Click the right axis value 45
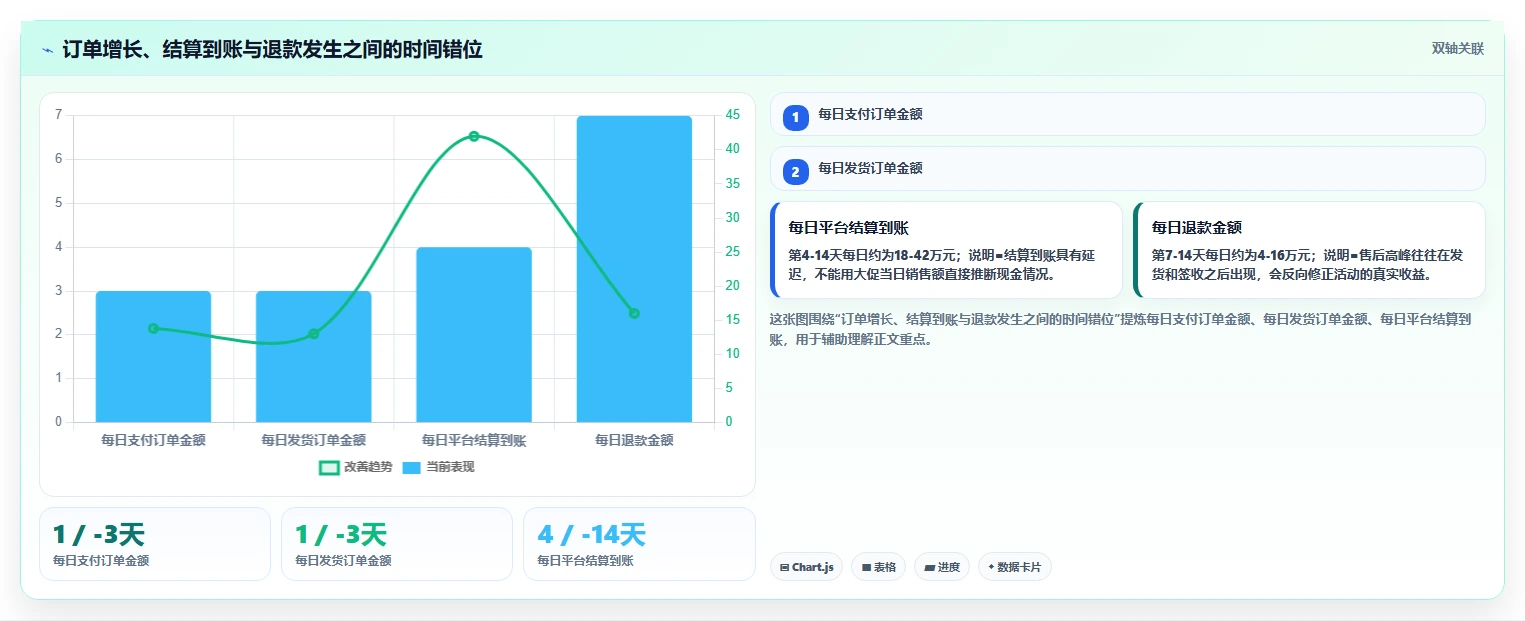This screenshot has width=1525, height=621. (x=732, y=115)
